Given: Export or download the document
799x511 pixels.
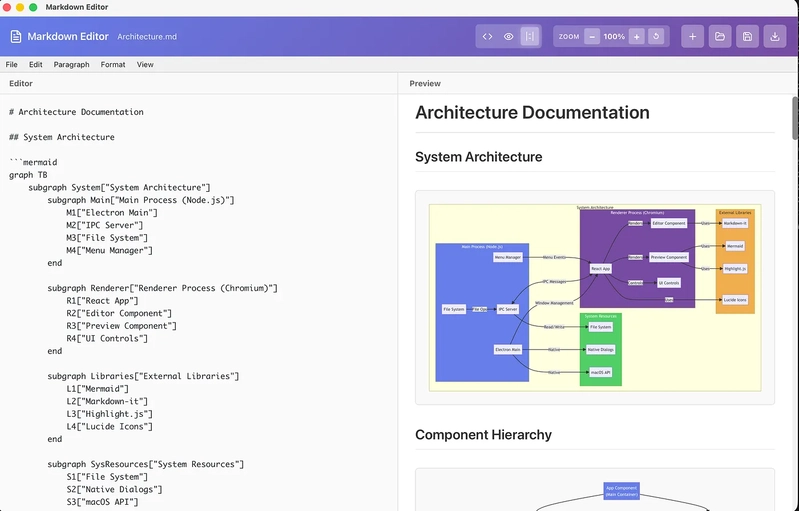Looking at the screenshot, I should 775,37.
